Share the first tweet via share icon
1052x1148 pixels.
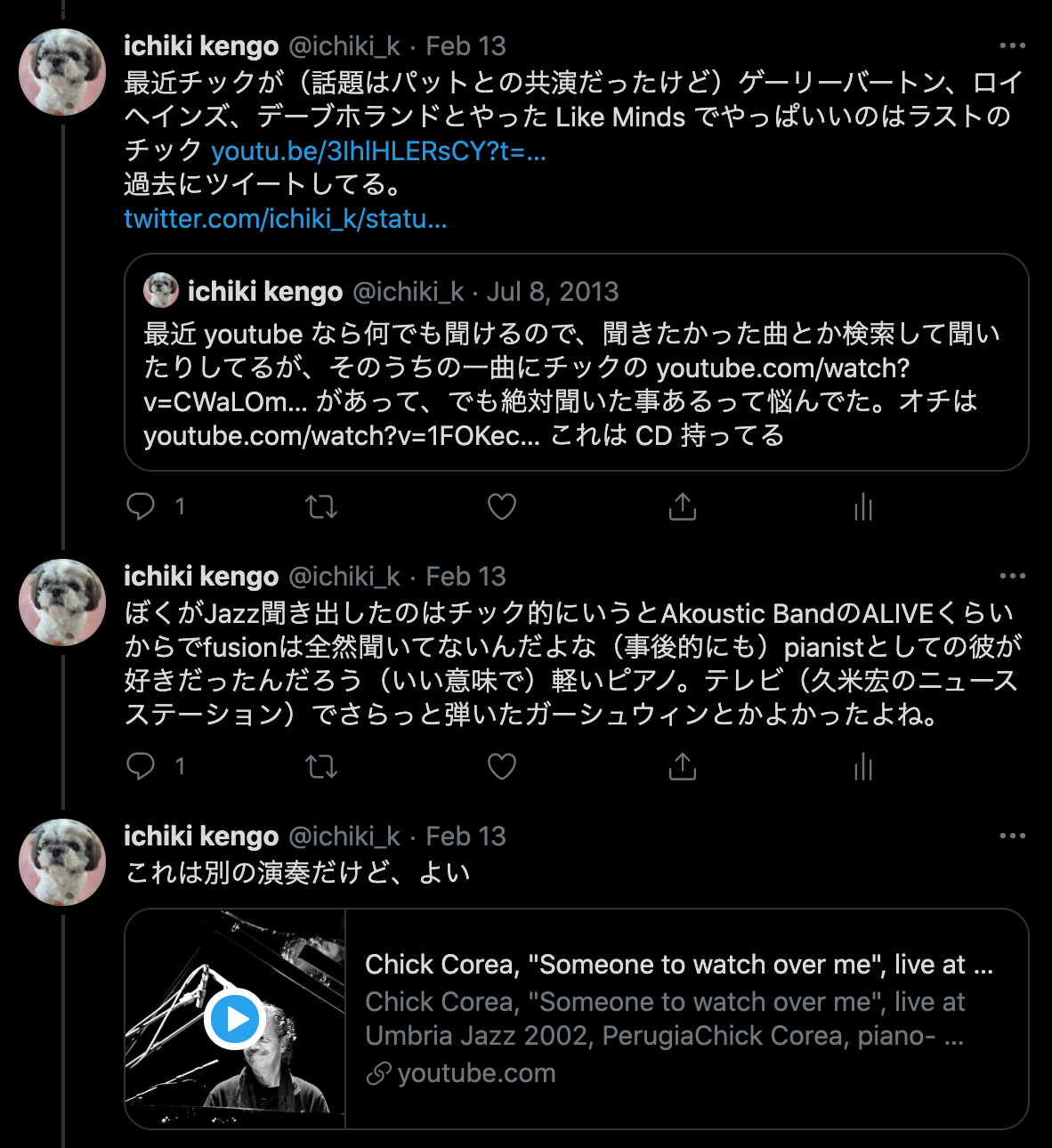point(683,506)
